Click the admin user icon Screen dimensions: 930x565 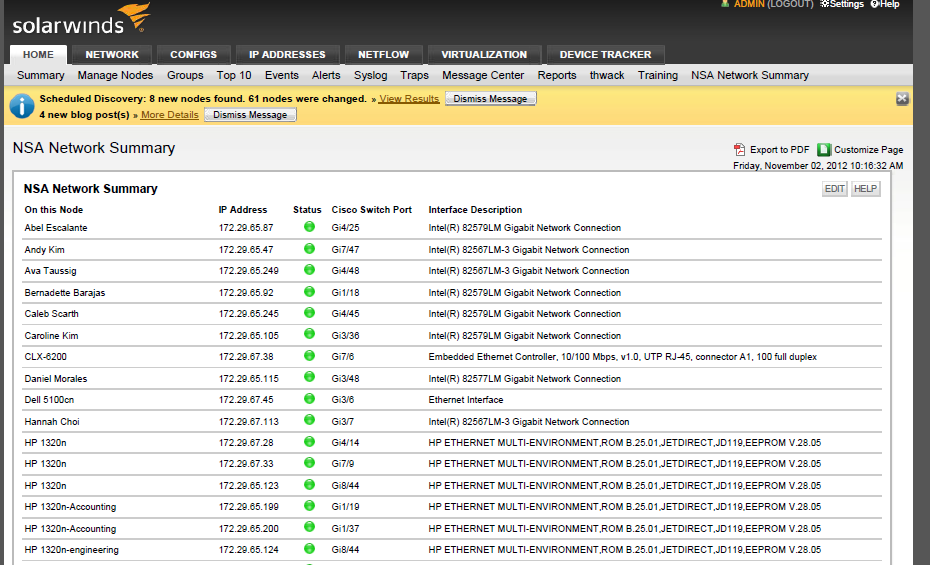725,4
